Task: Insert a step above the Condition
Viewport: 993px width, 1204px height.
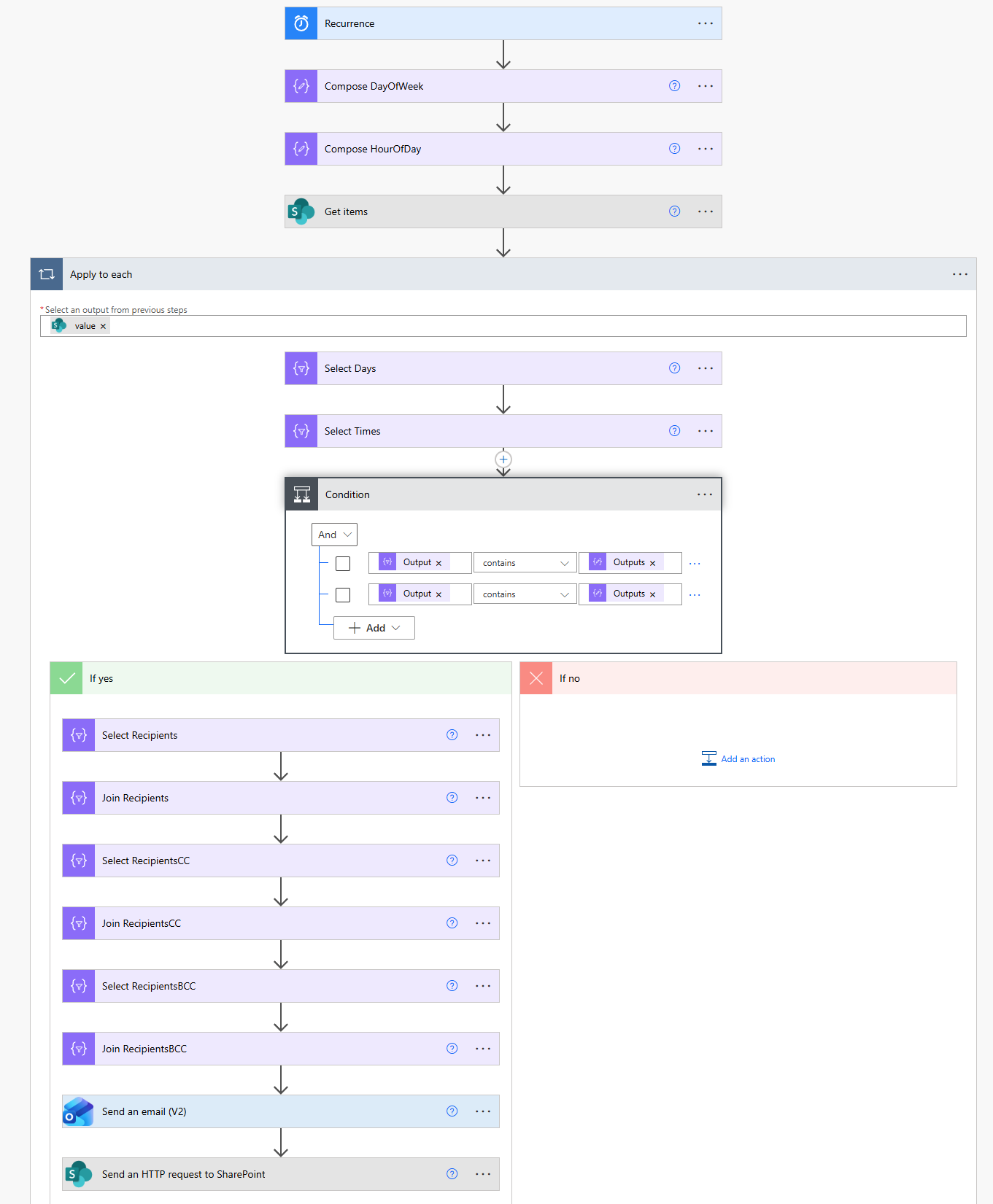Action: (x=503, y=459)
